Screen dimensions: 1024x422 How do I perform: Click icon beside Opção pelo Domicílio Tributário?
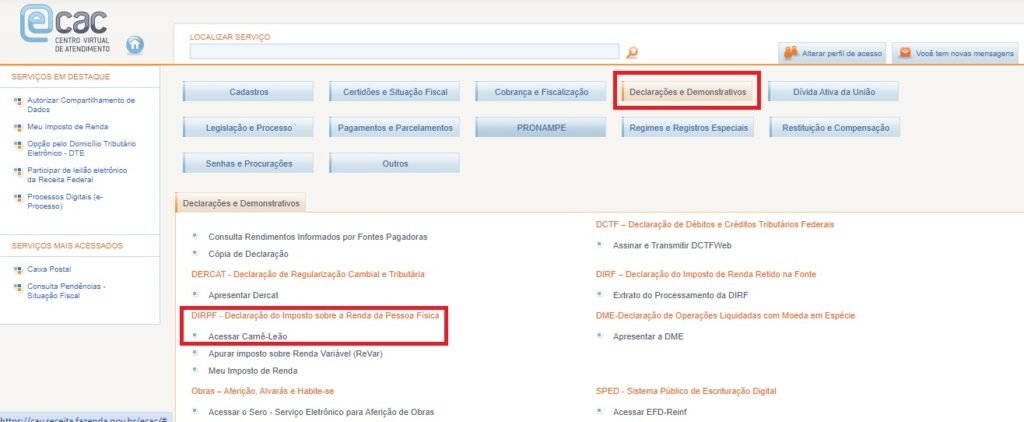[18, 144]
